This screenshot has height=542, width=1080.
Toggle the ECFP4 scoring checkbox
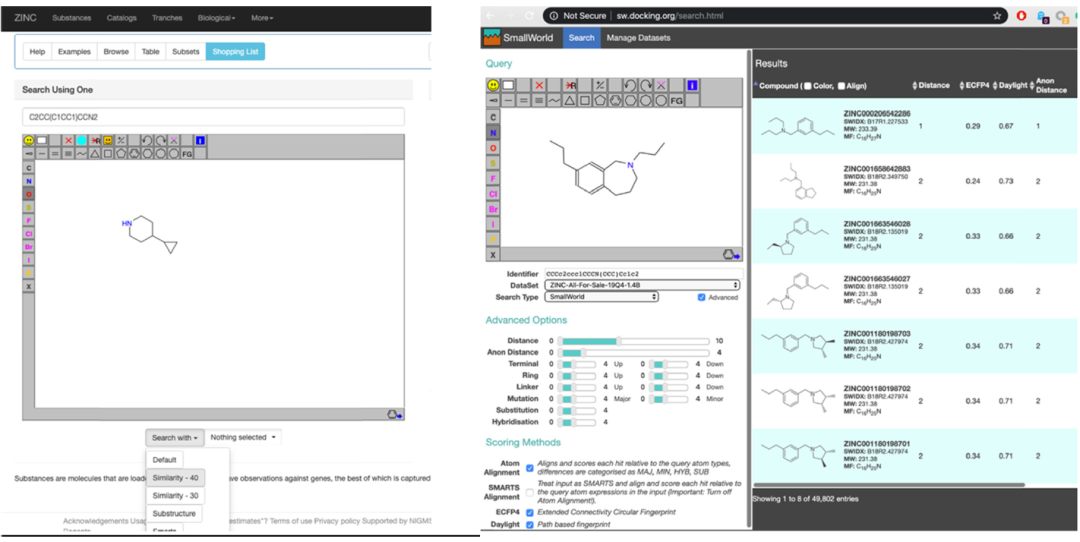click(530, 512)
